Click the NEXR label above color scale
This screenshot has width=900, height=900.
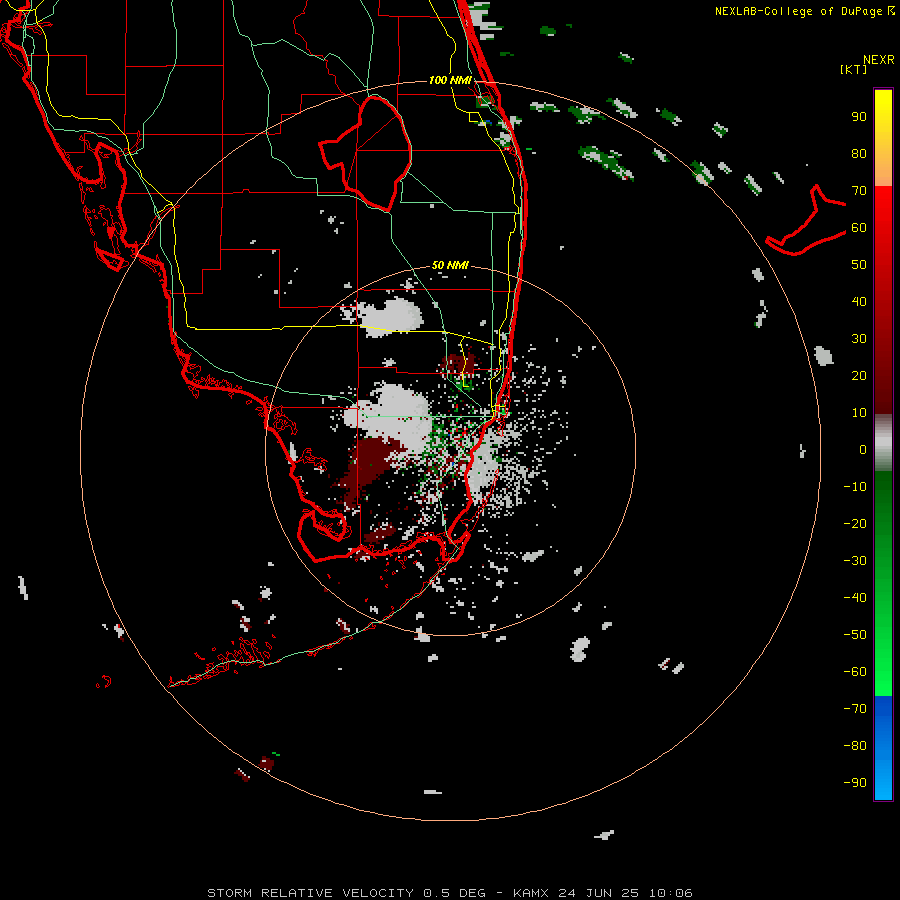(879, 60)
